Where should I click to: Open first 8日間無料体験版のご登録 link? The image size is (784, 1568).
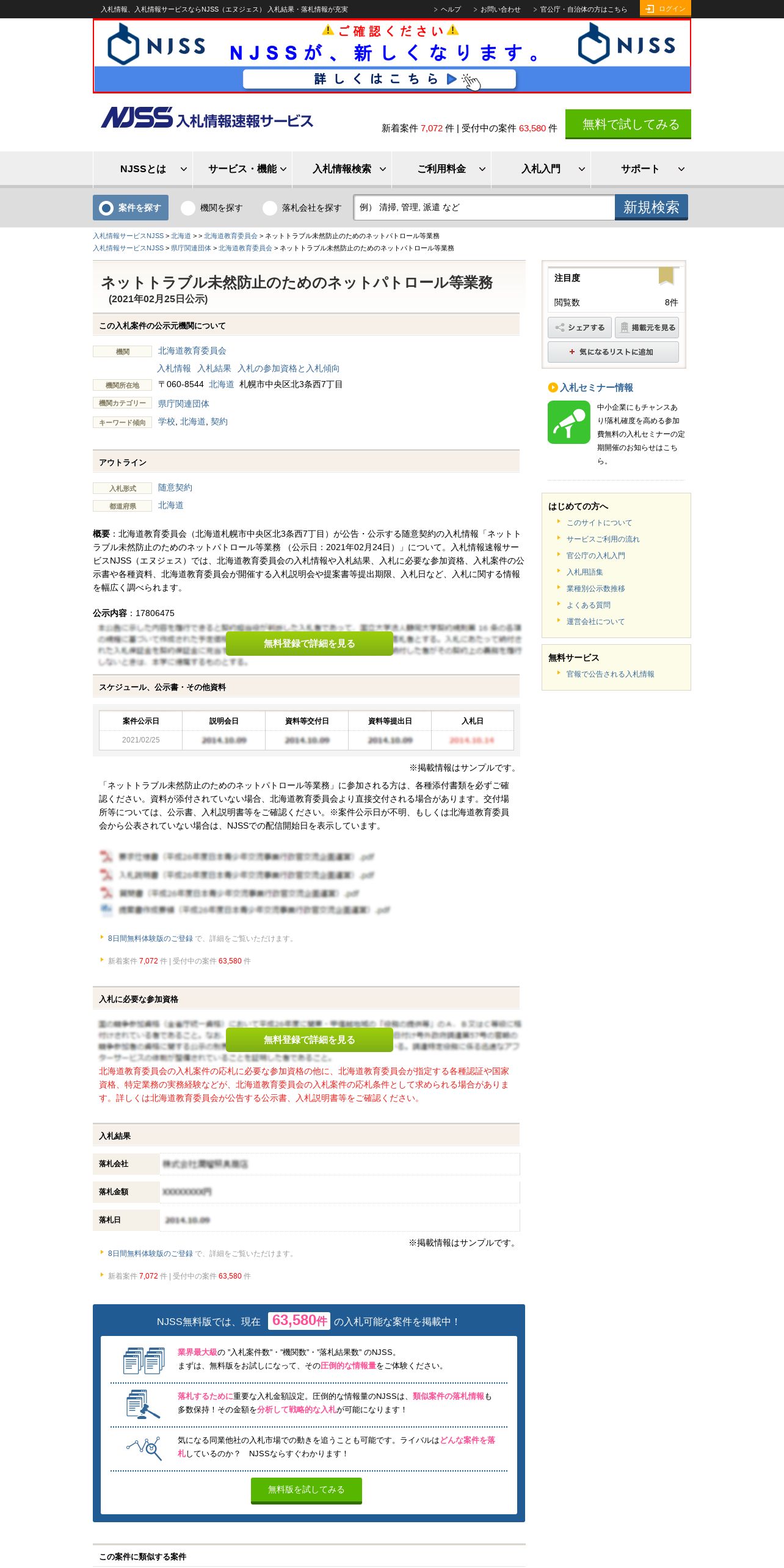coord(150,938)
